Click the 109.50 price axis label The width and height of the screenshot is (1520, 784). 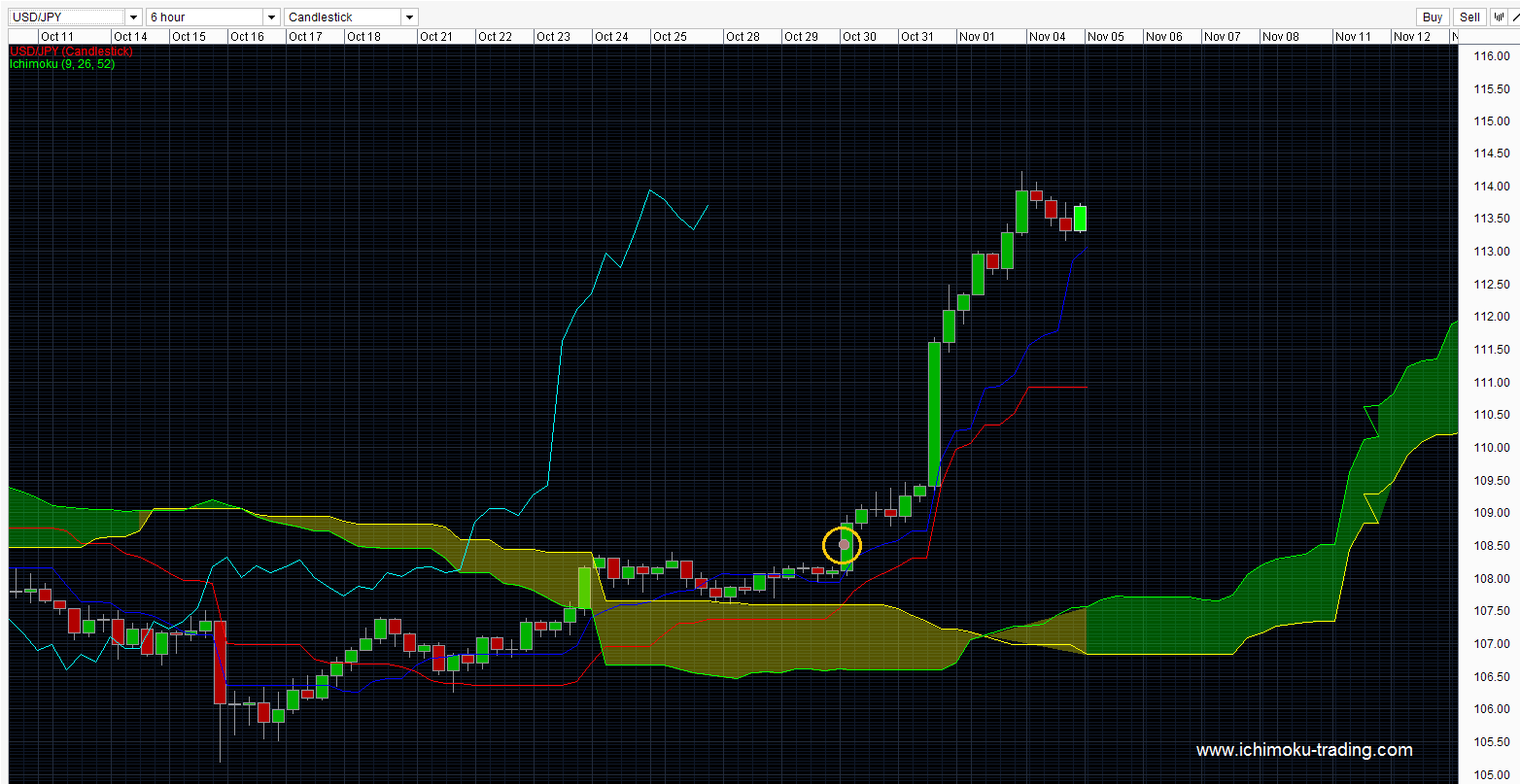coord(1492,481)
